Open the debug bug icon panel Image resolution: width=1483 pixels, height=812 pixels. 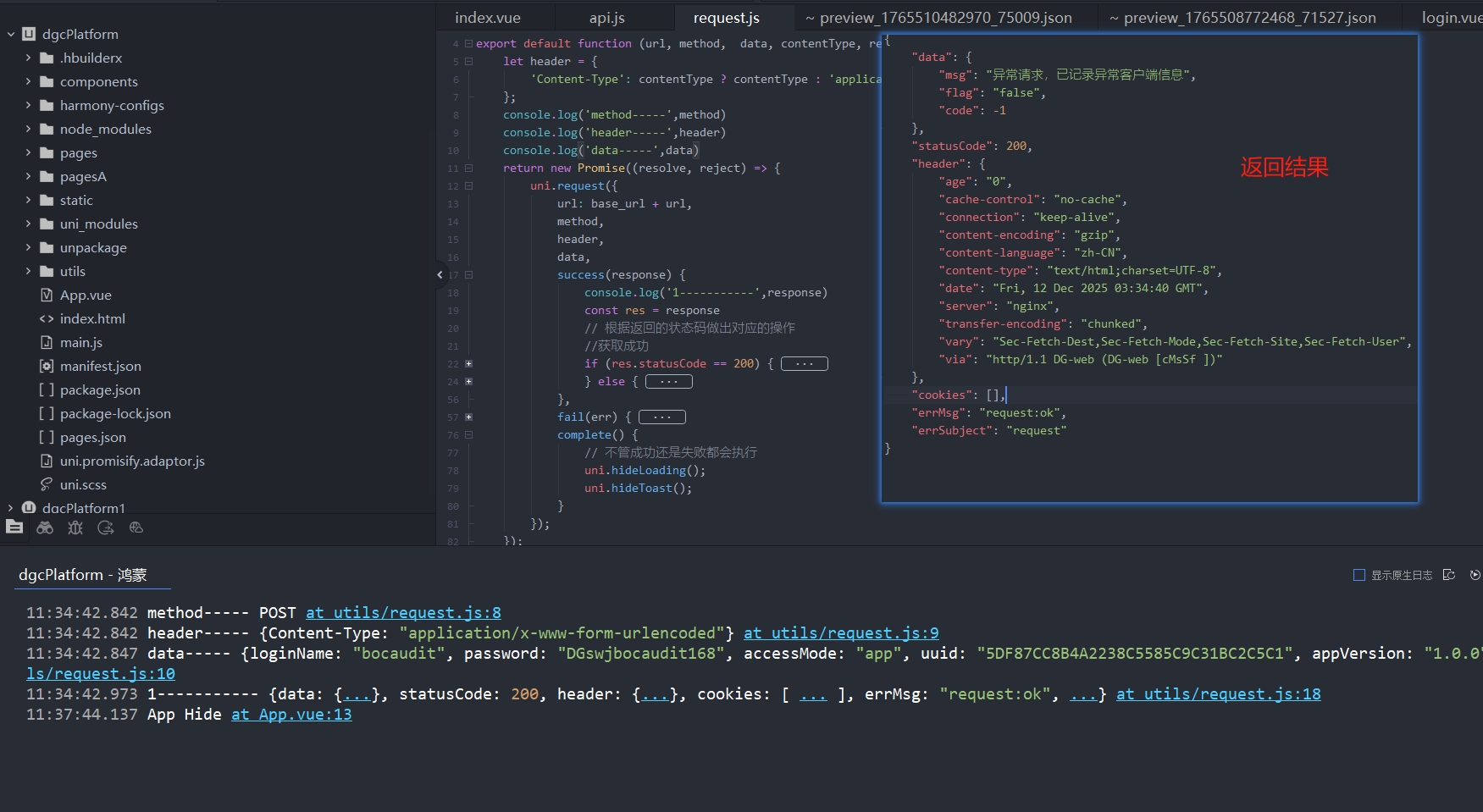coord(75,528)
